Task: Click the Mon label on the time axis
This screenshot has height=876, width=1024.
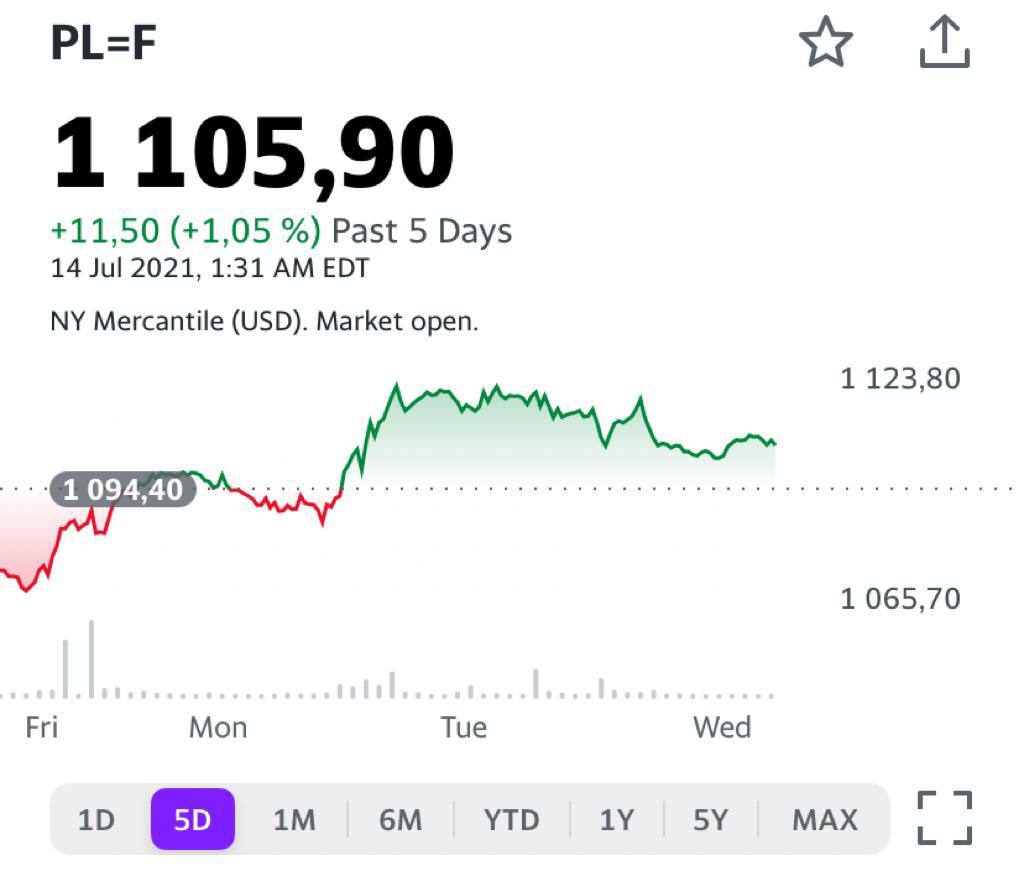Action: point(218,727)
